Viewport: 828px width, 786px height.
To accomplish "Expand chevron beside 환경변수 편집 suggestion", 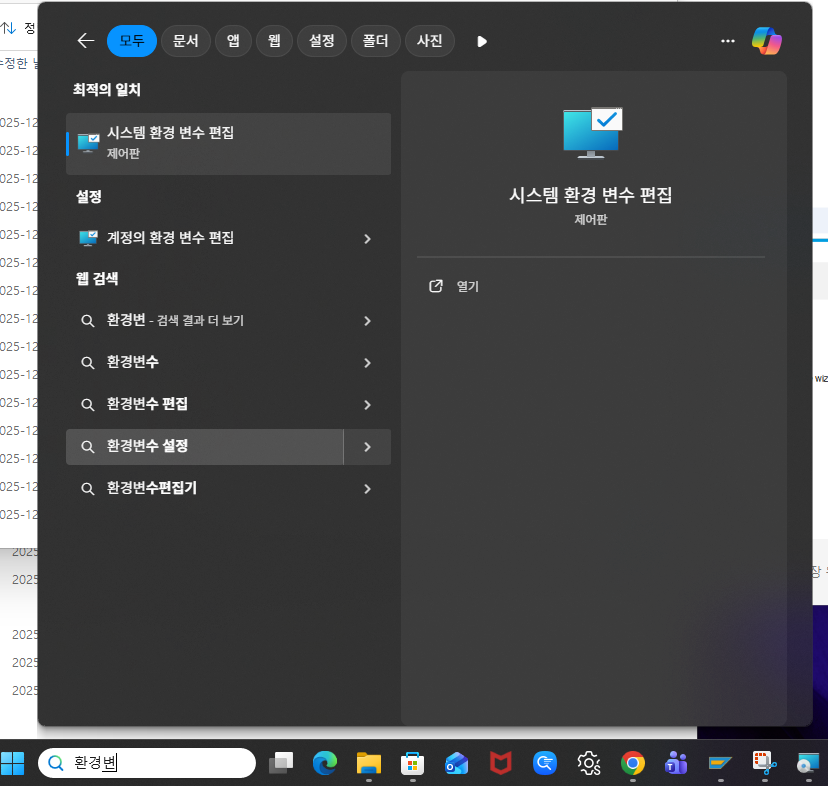I will click(368, 405).
